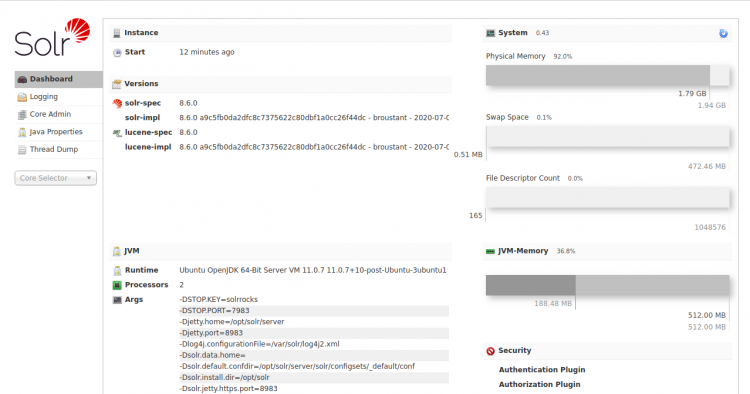Click the File Descriptor Count bar
750x394 pixels.
607,197
